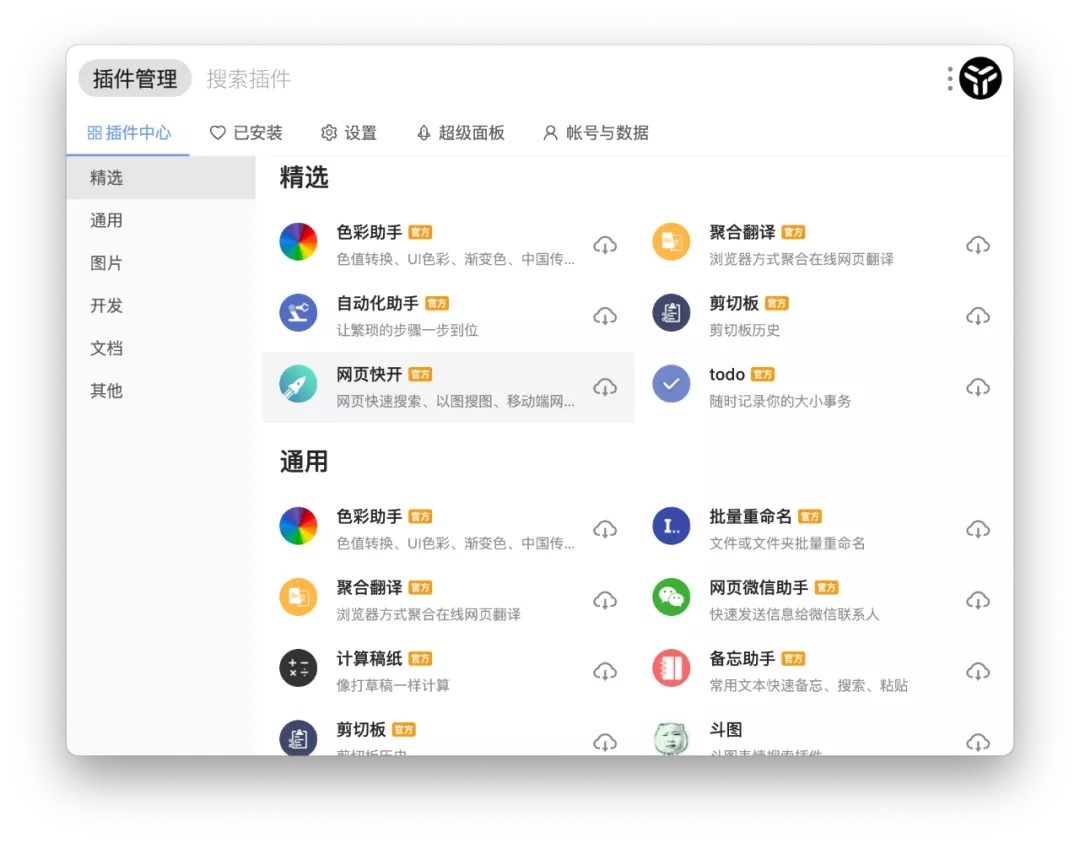
Task: Click the uTools logo avatar
Action: (980, 78)
